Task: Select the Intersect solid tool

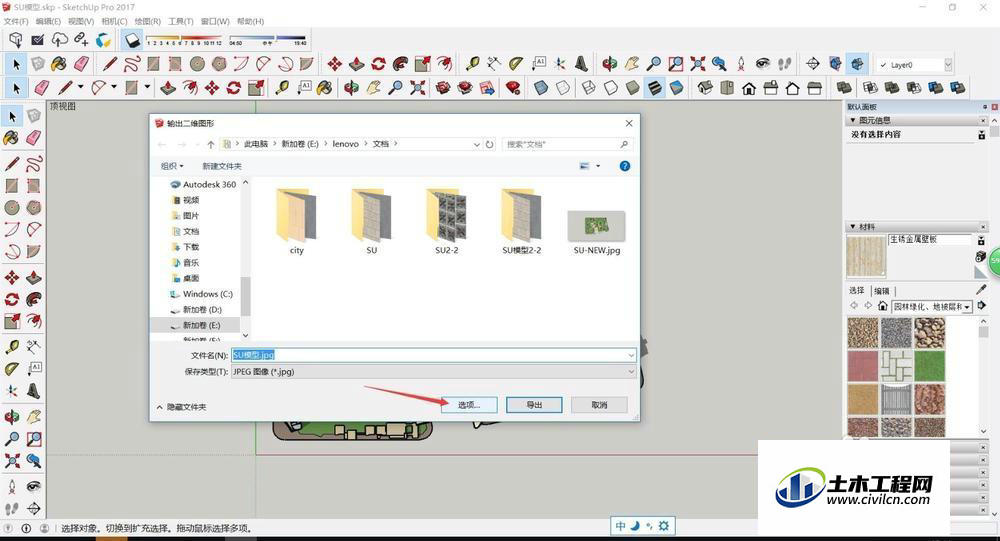Action: click(x=870, y=87)
